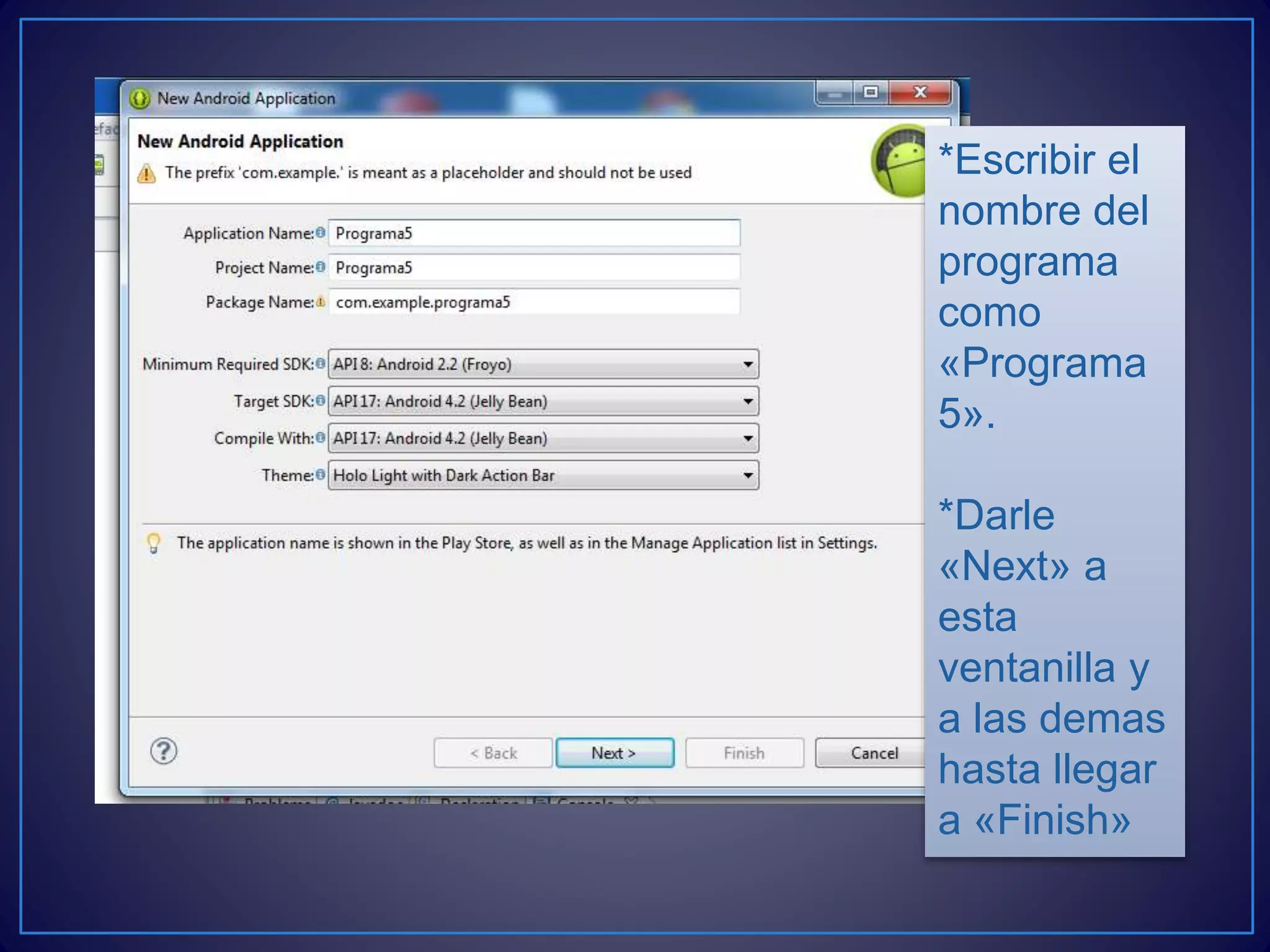Click the info icon beside Theme

pyautogui.click(x=320, y=474)
